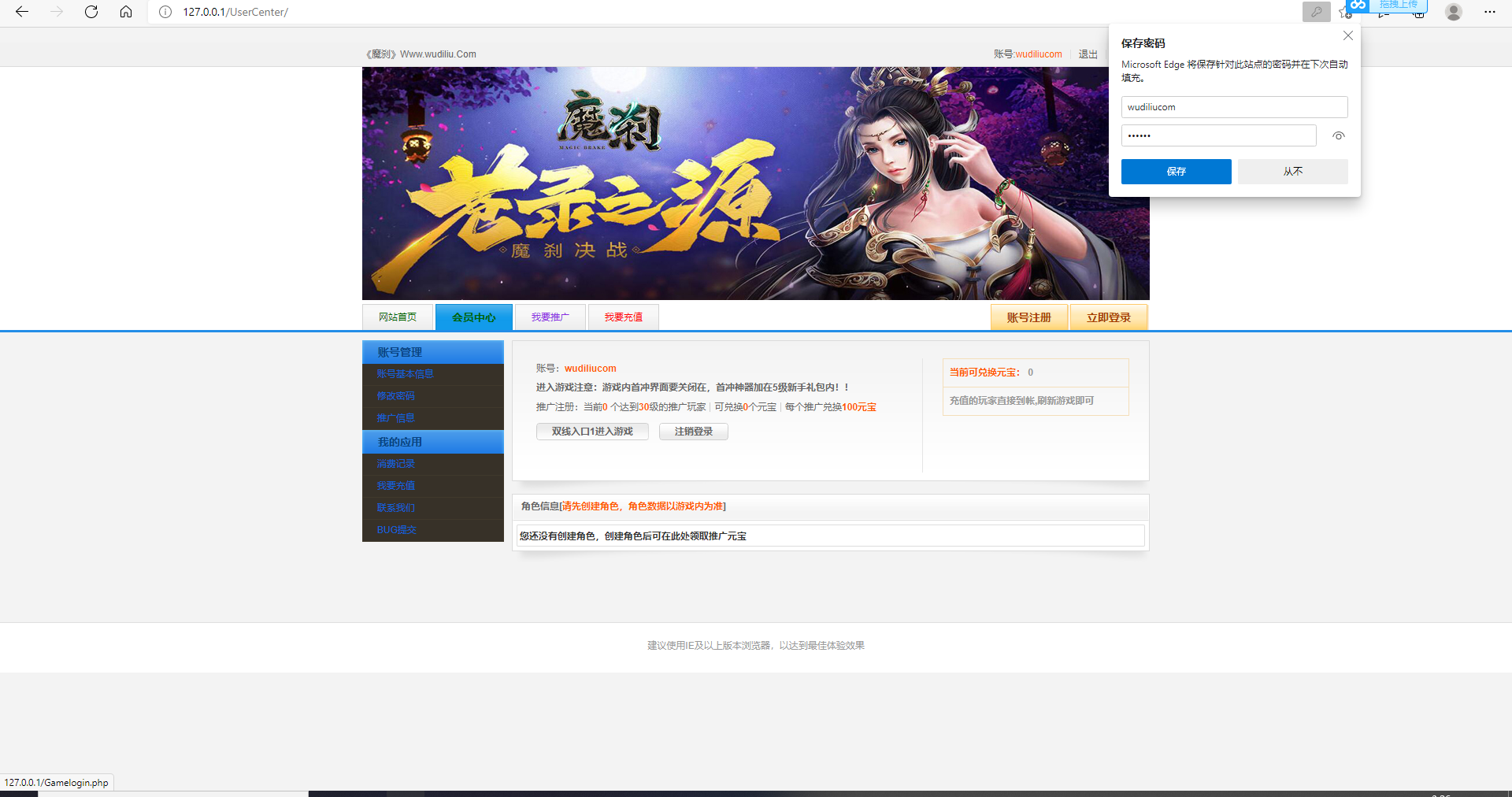The width and height of the screenshot is (1512, 797).
Task: Open the browser profile avatar
Action: pyautogui.click(x=1454, y=12)
